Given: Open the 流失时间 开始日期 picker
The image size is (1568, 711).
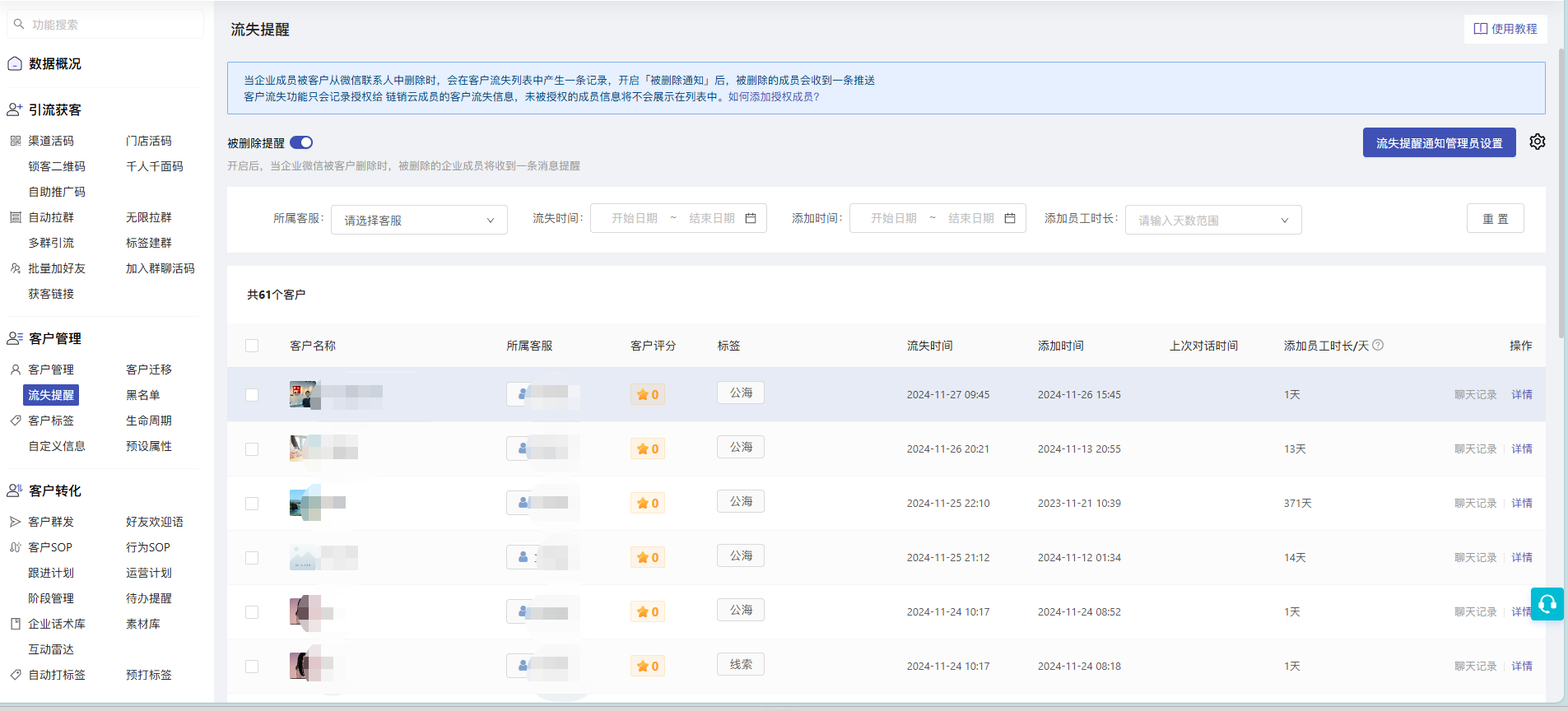Looking at the screenshot, I should coord(634,218).
